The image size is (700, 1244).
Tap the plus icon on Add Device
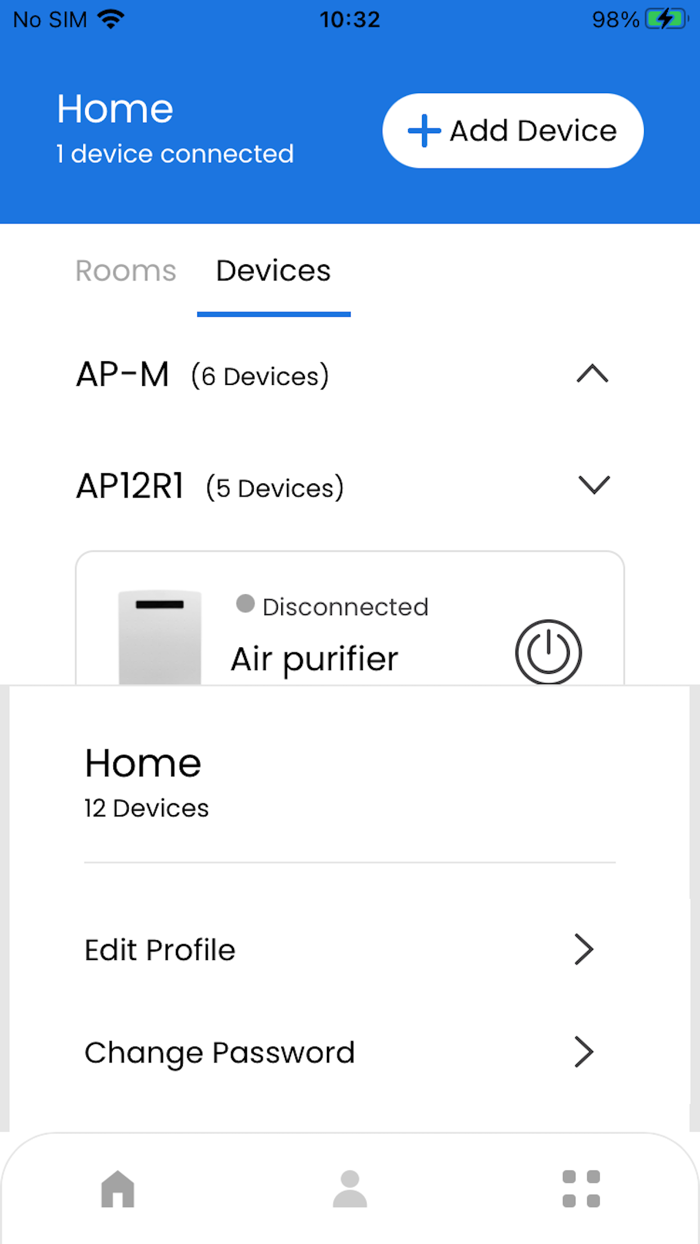(423, 130)
